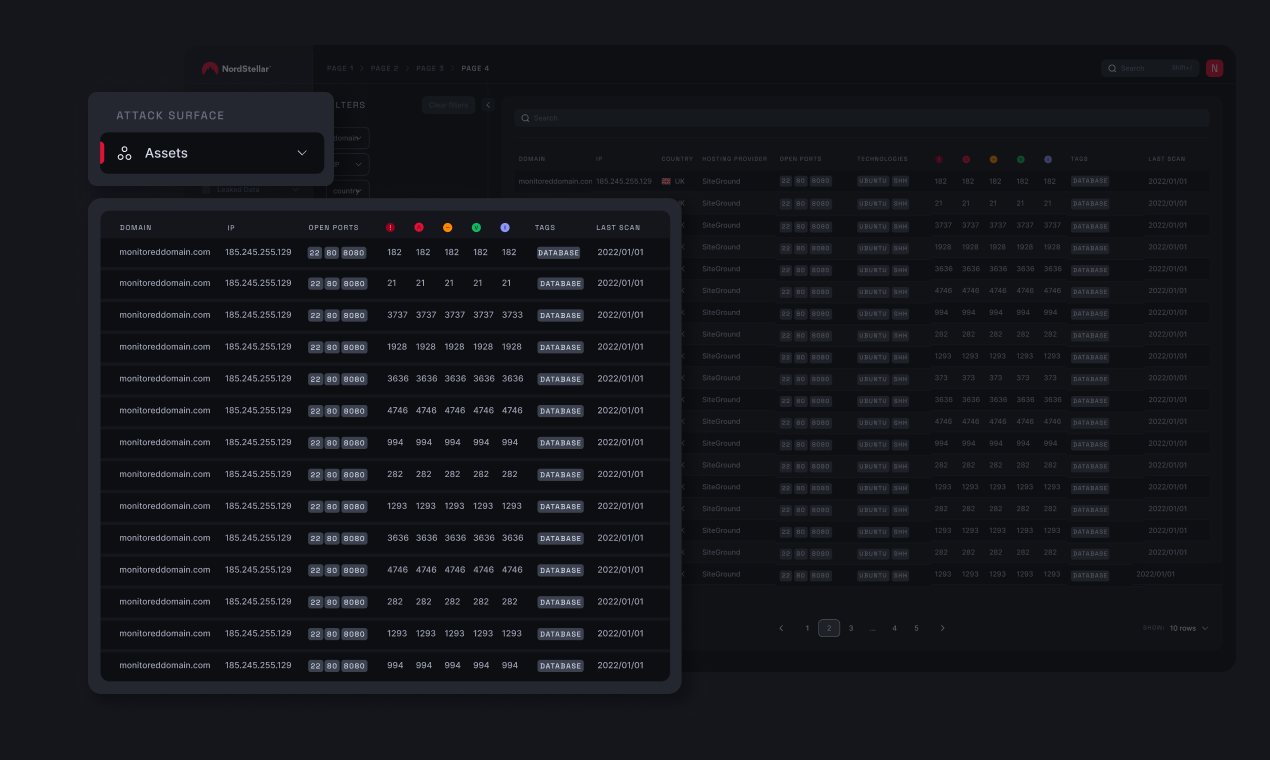Image resolution: width=1270 pixels, height=760 pixels.
Task: Click 373 first value in background table
Action: tap(940, 378)
